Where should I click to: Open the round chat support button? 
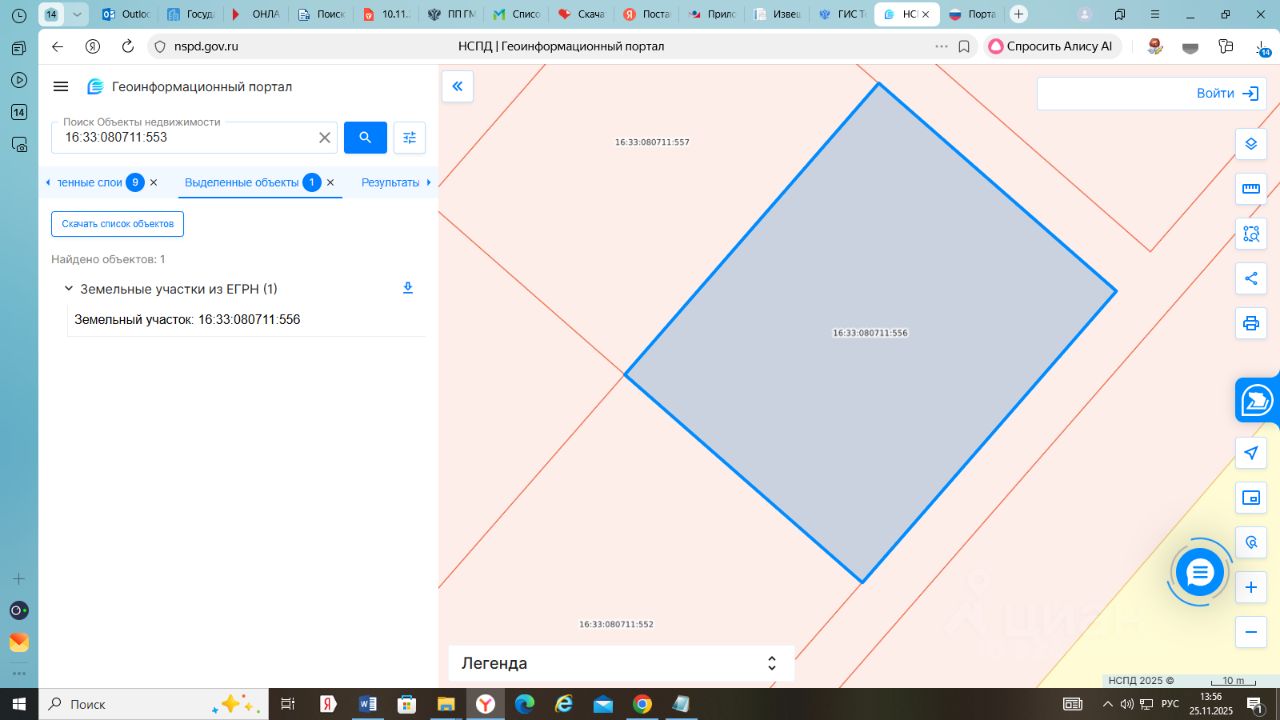(1199, 573)
